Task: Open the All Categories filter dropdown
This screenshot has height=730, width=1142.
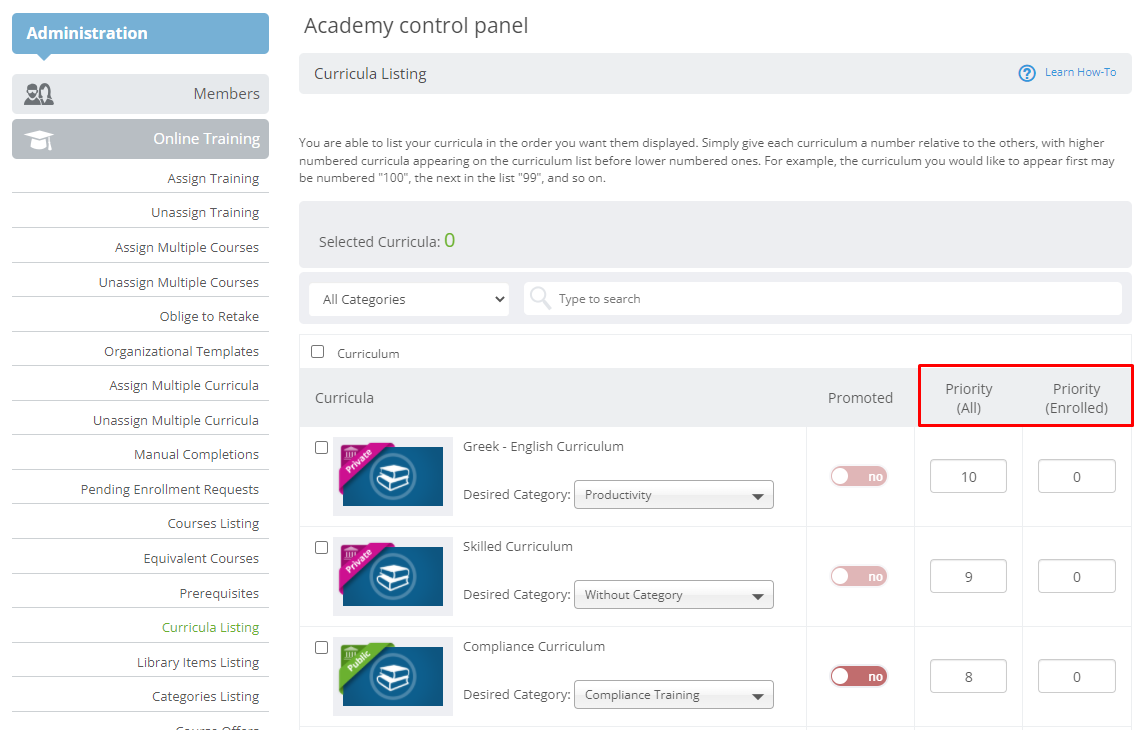Action: click(409, 299)
